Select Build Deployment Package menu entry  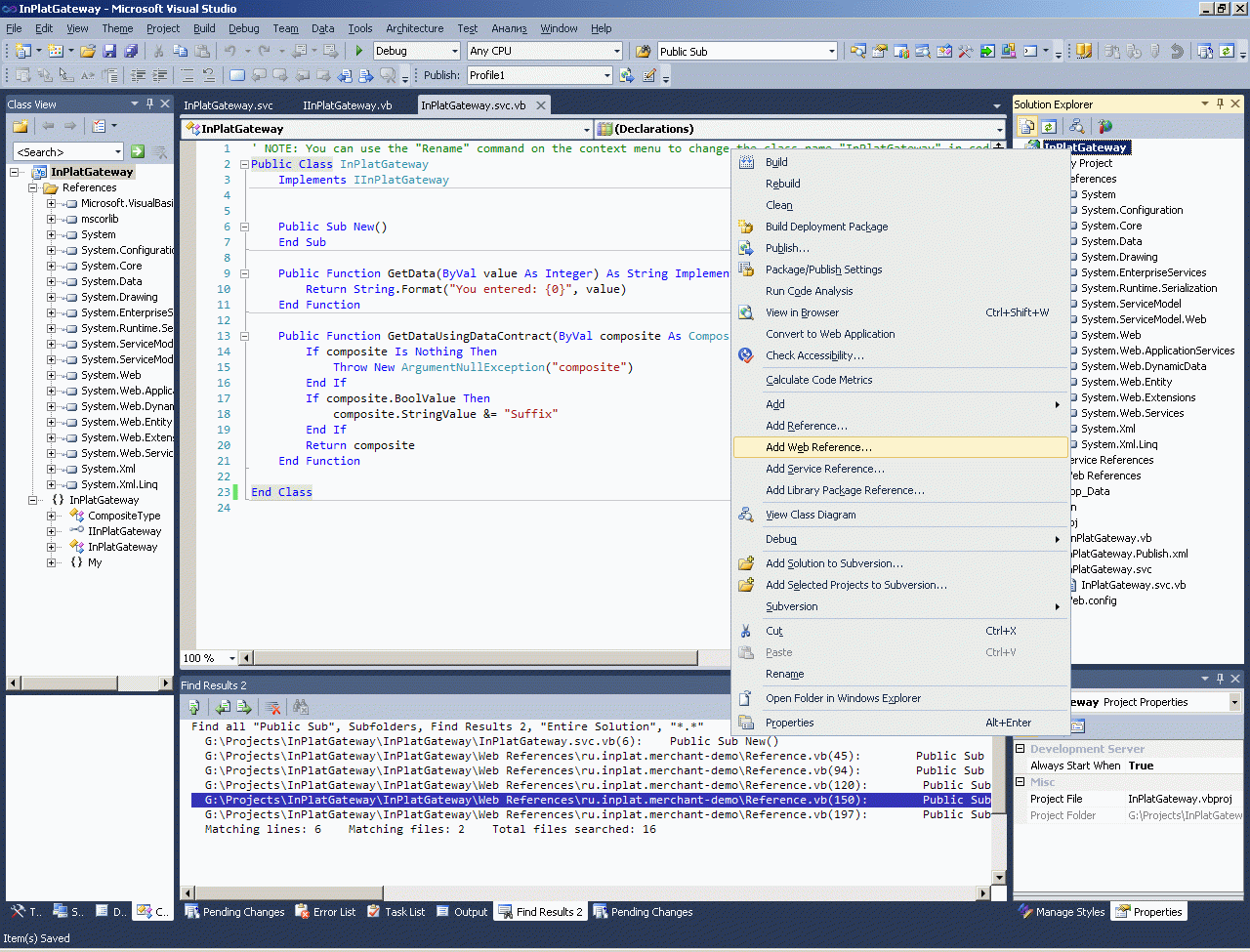[826, 227]
